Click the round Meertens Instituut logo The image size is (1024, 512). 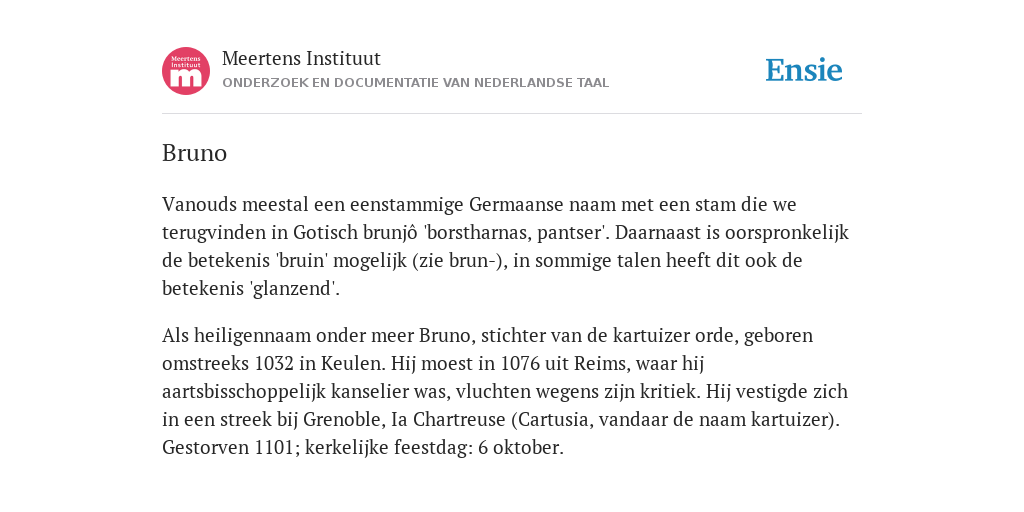click(x=186, y=71)
